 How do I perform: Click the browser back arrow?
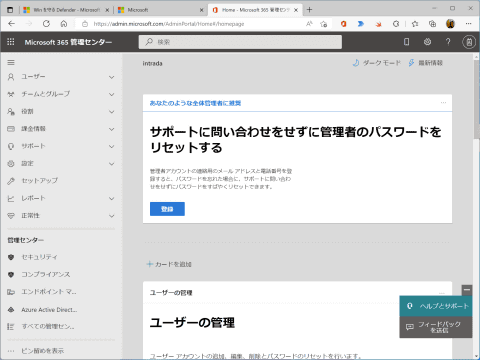[x=12, y=24]
